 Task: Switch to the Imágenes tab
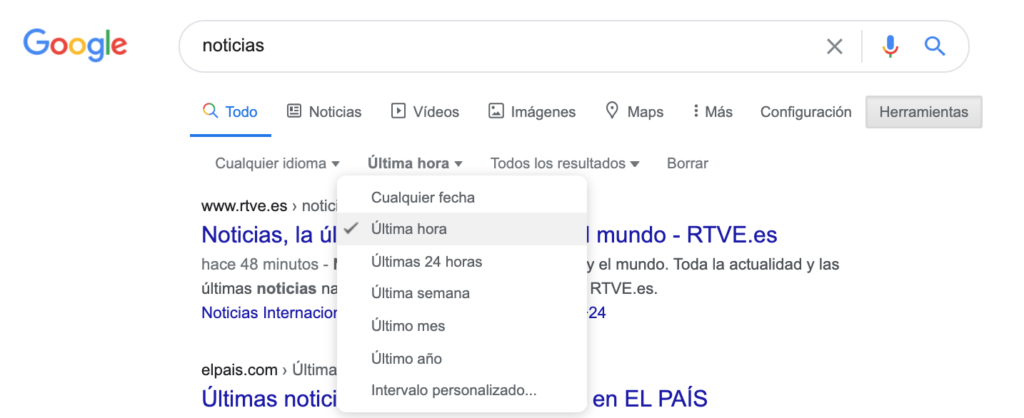pyautogui.click(x=532, y=112)
